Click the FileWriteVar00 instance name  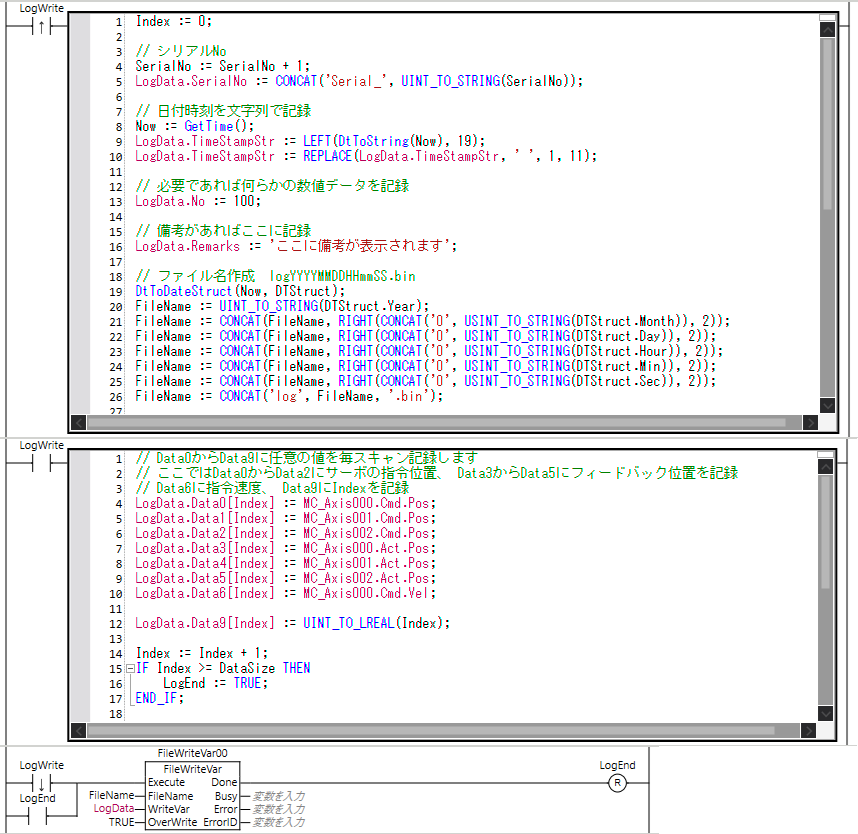click(192, 752)
